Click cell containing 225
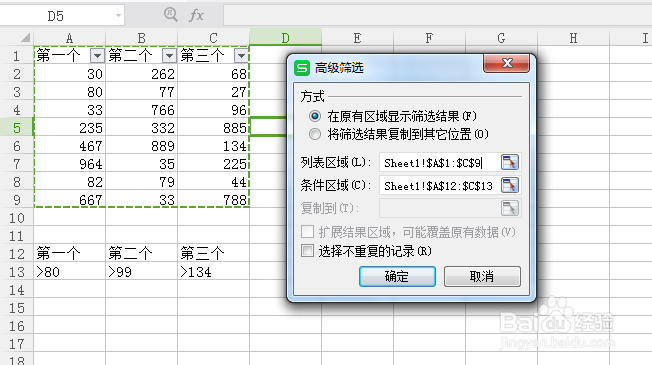 pyautogui.click(x=213, y=163)
